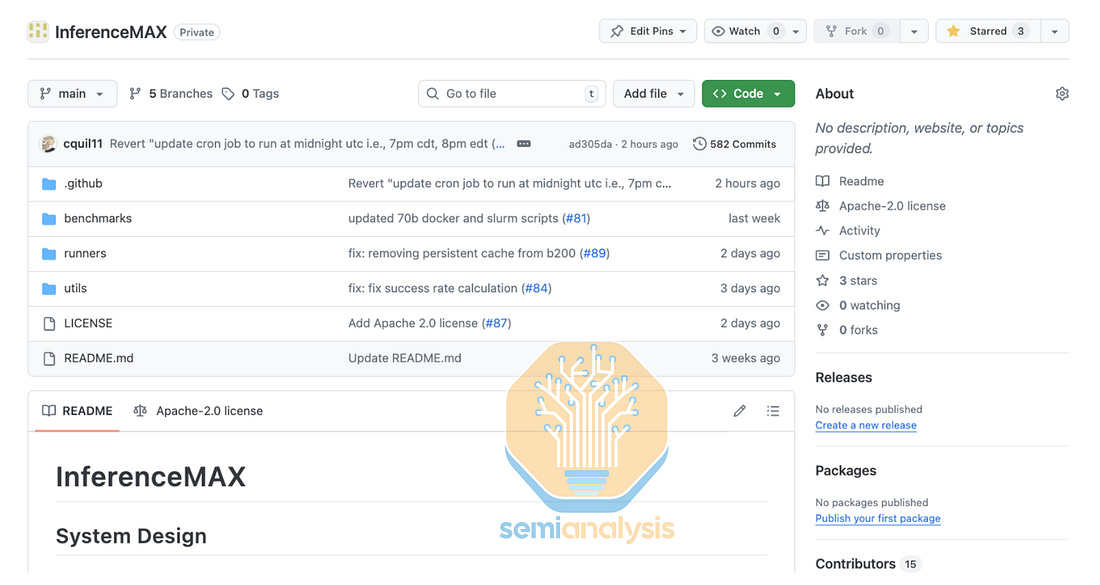1100x585 pixels.
Task: Open pull request #81 link
Action: [576, 218]
